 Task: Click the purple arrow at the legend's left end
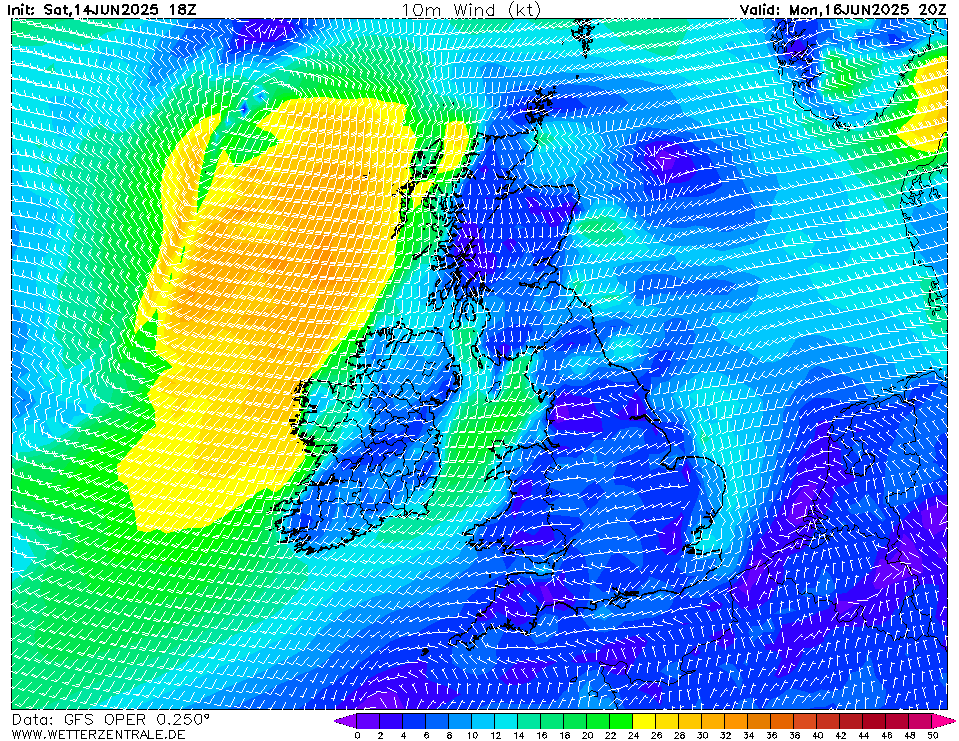coord(346,721)
